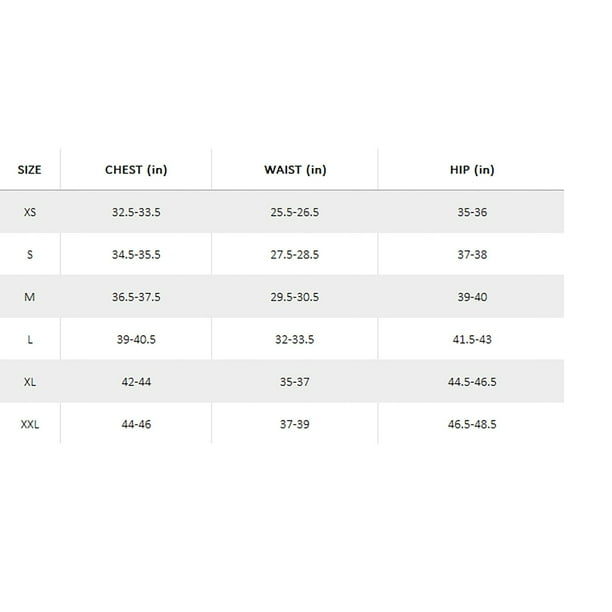Viewport: 612px width, 612px height.
Task: Select the XL waist value 35-37
Action: pyautogui.click(x=295, y=382)
